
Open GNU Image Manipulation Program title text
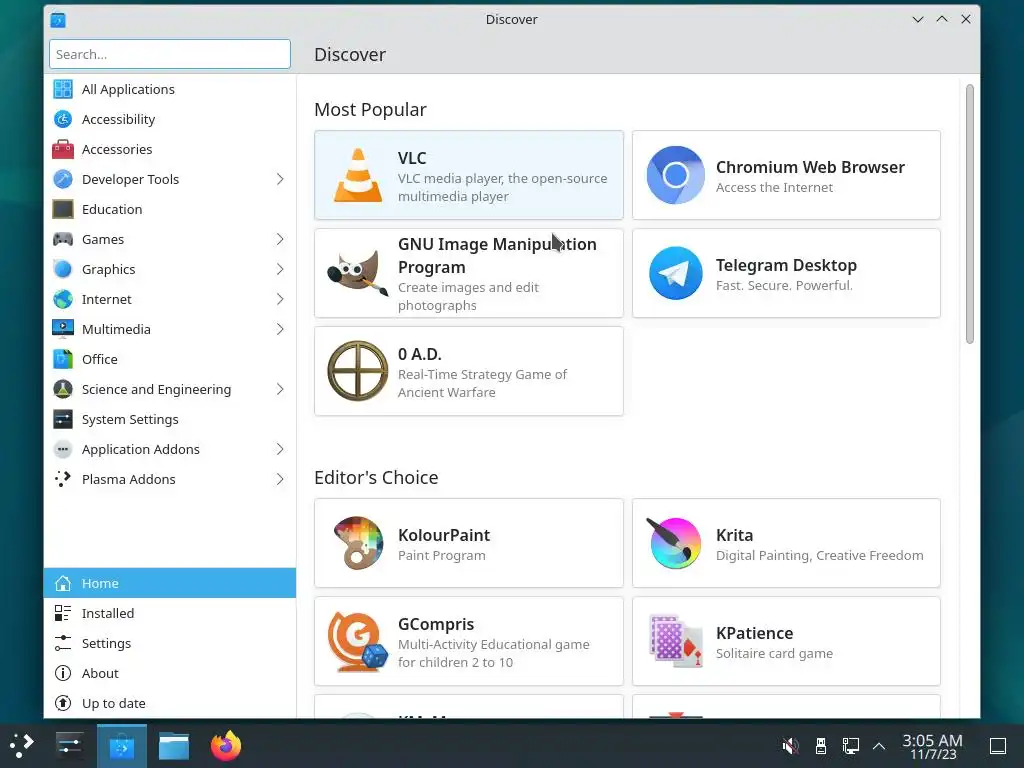pyautogui.click(x=497, y=255)
